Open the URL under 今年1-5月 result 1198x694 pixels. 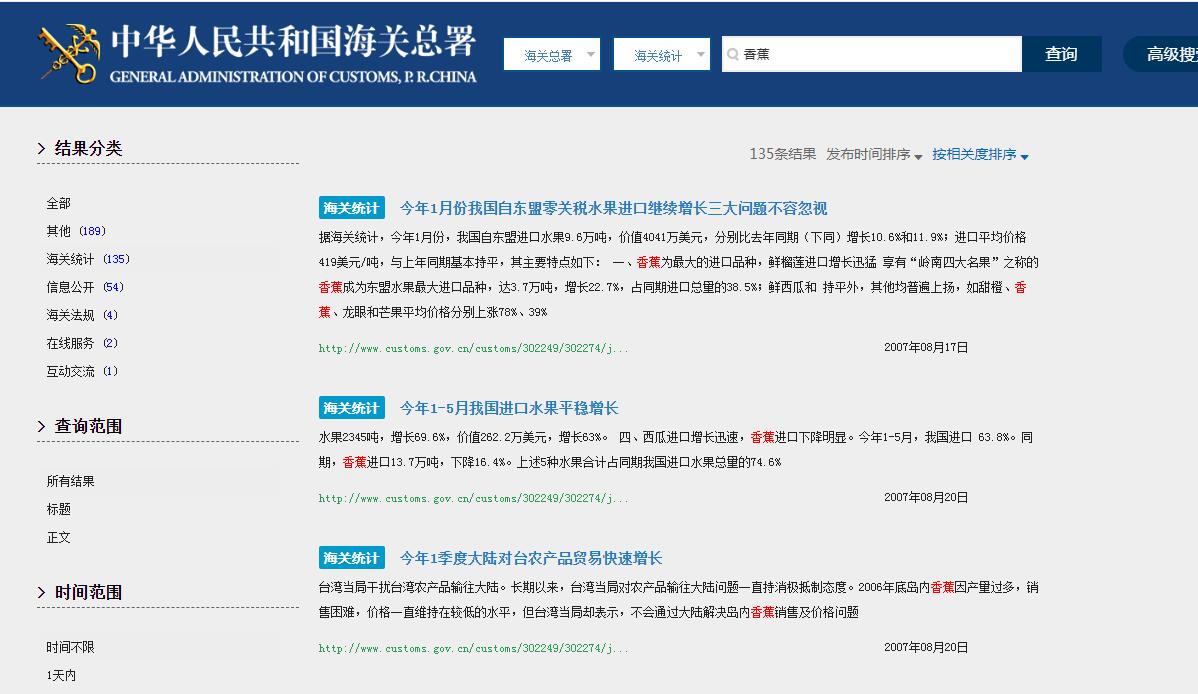tap(474, 498)
